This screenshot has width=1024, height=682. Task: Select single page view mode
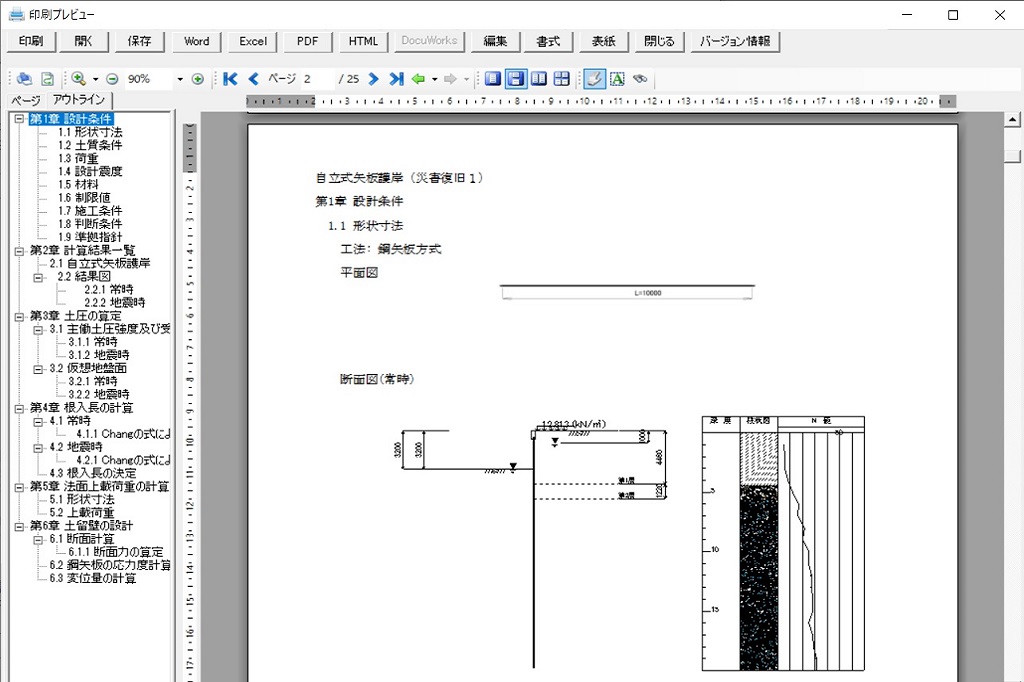tap(493, 79)
